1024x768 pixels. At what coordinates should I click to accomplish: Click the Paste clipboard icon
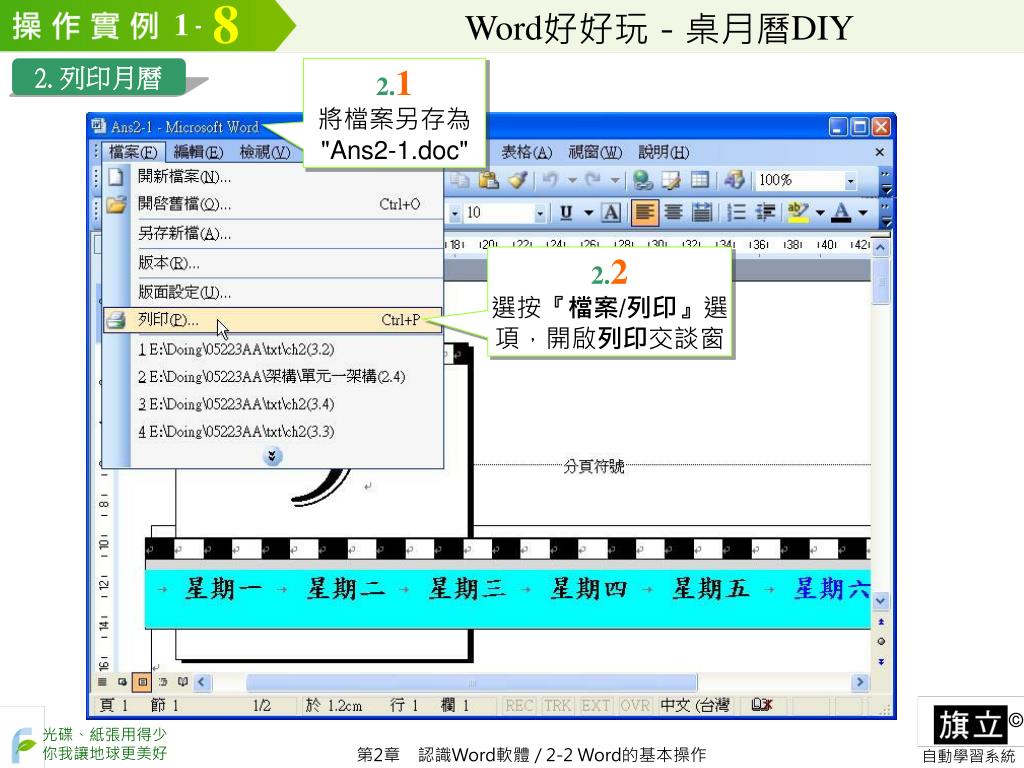(488, 179)
